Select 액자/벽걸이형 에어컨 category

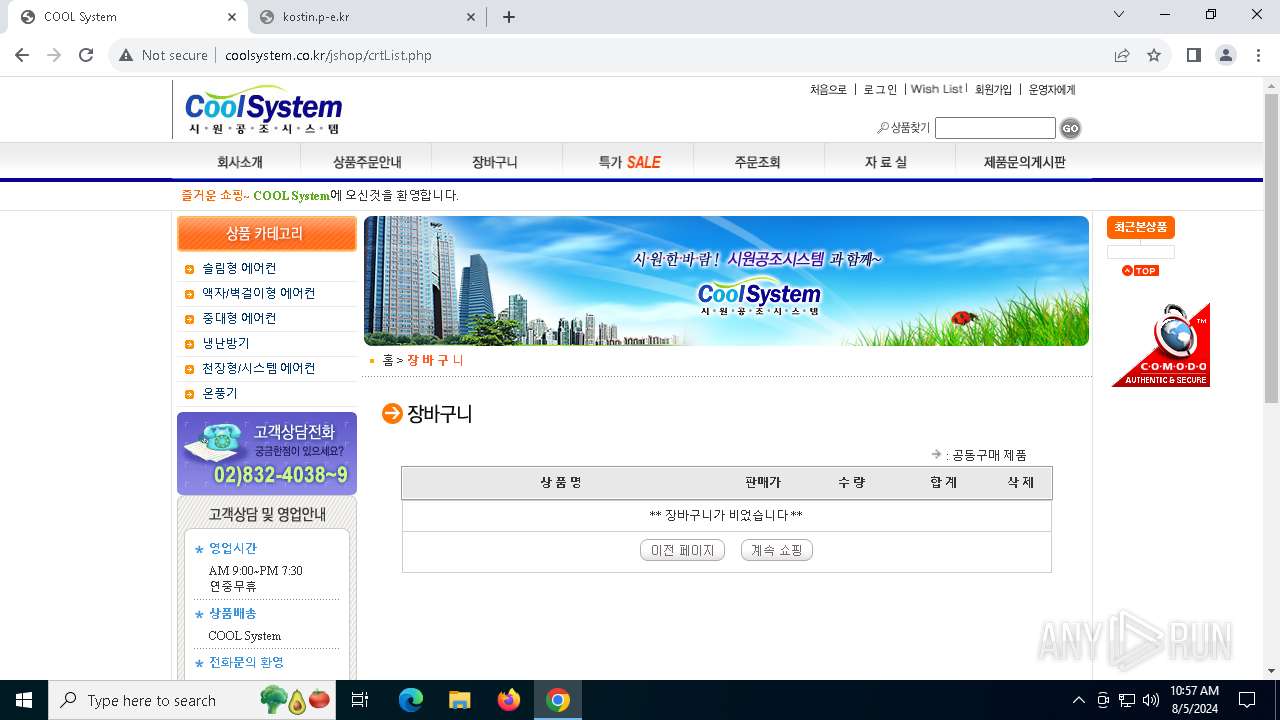[x=258, y=293]
